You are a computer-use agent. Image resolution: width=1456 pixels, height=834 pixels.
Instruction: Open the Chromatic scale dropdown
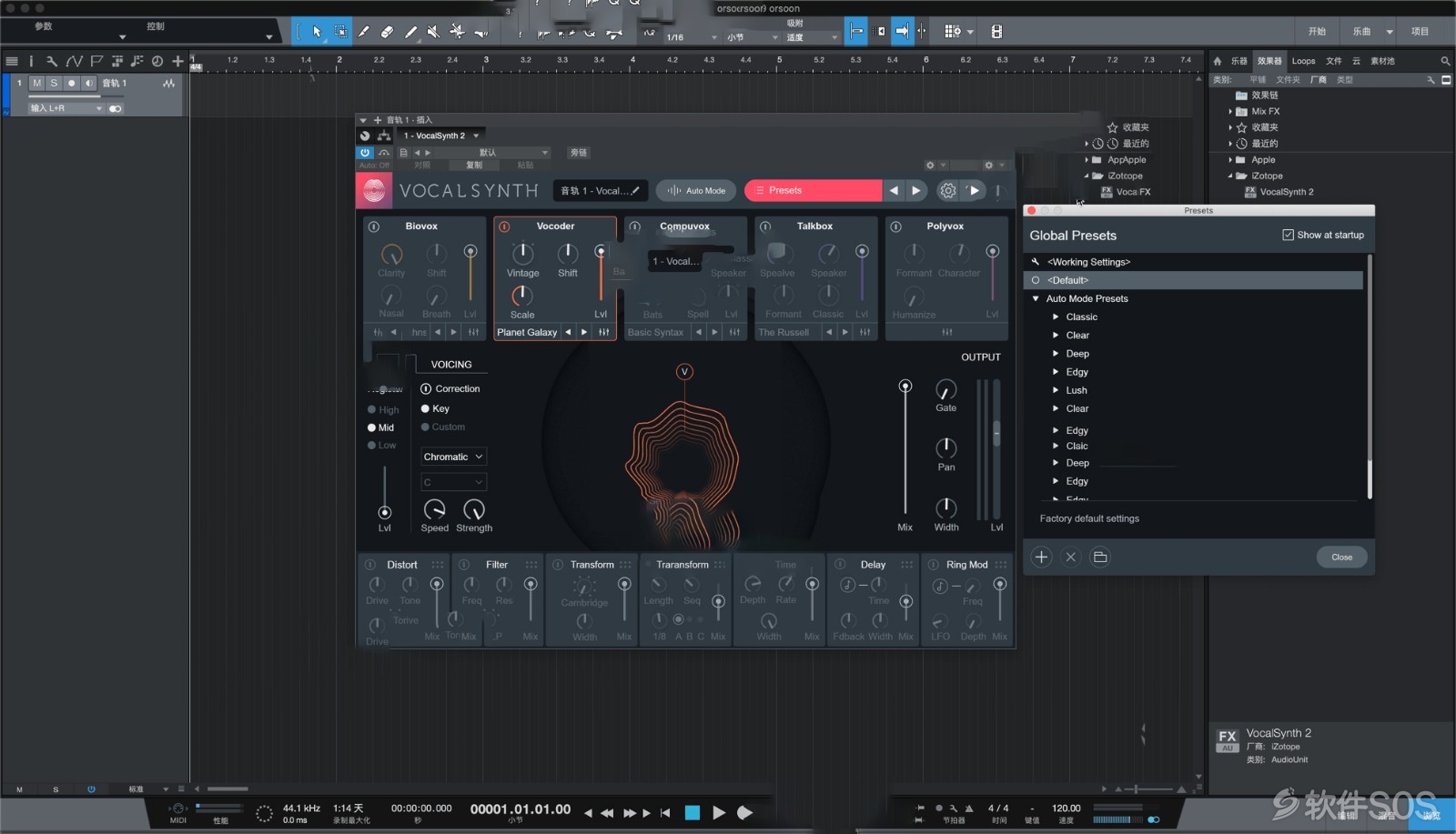pyautogui.click(x=453, y=457)
